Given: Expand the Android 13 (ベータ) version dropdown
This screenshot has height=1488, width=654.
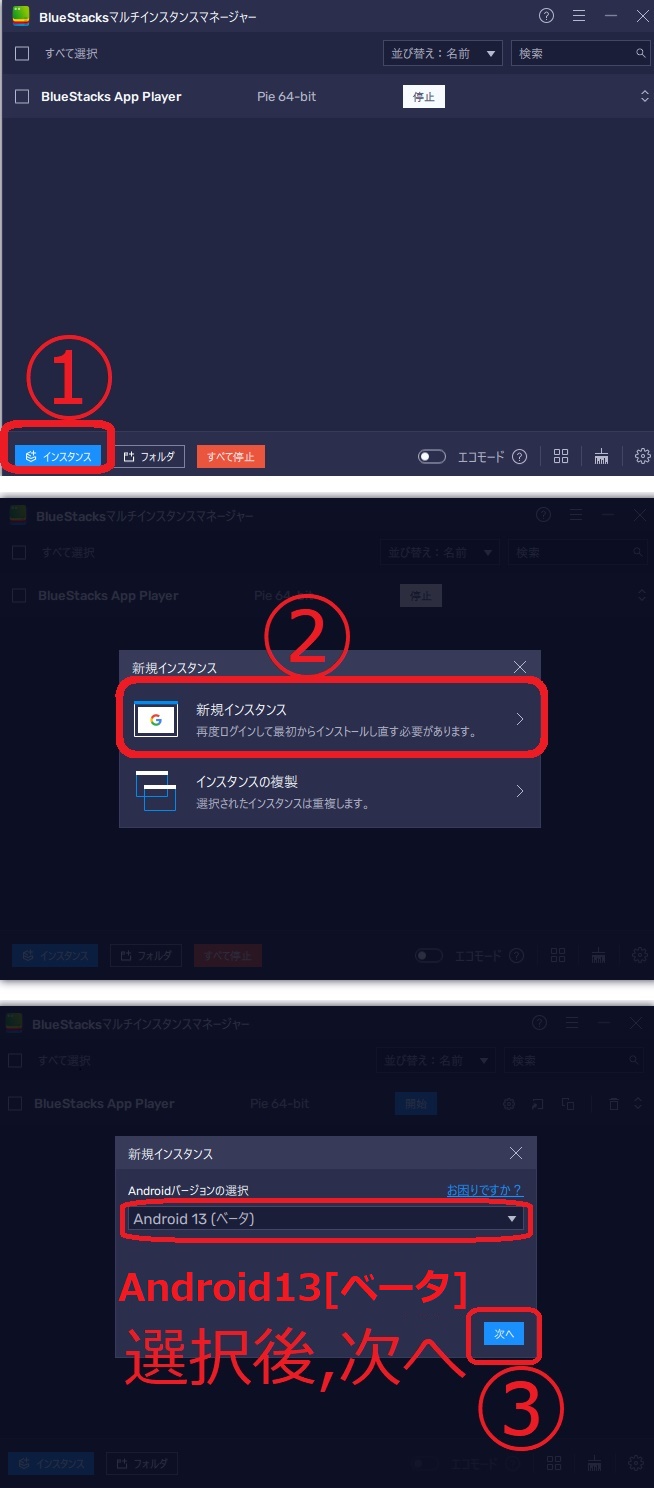Looking at the screenshot, I should pyautogui.click(x=326, y=1219).
